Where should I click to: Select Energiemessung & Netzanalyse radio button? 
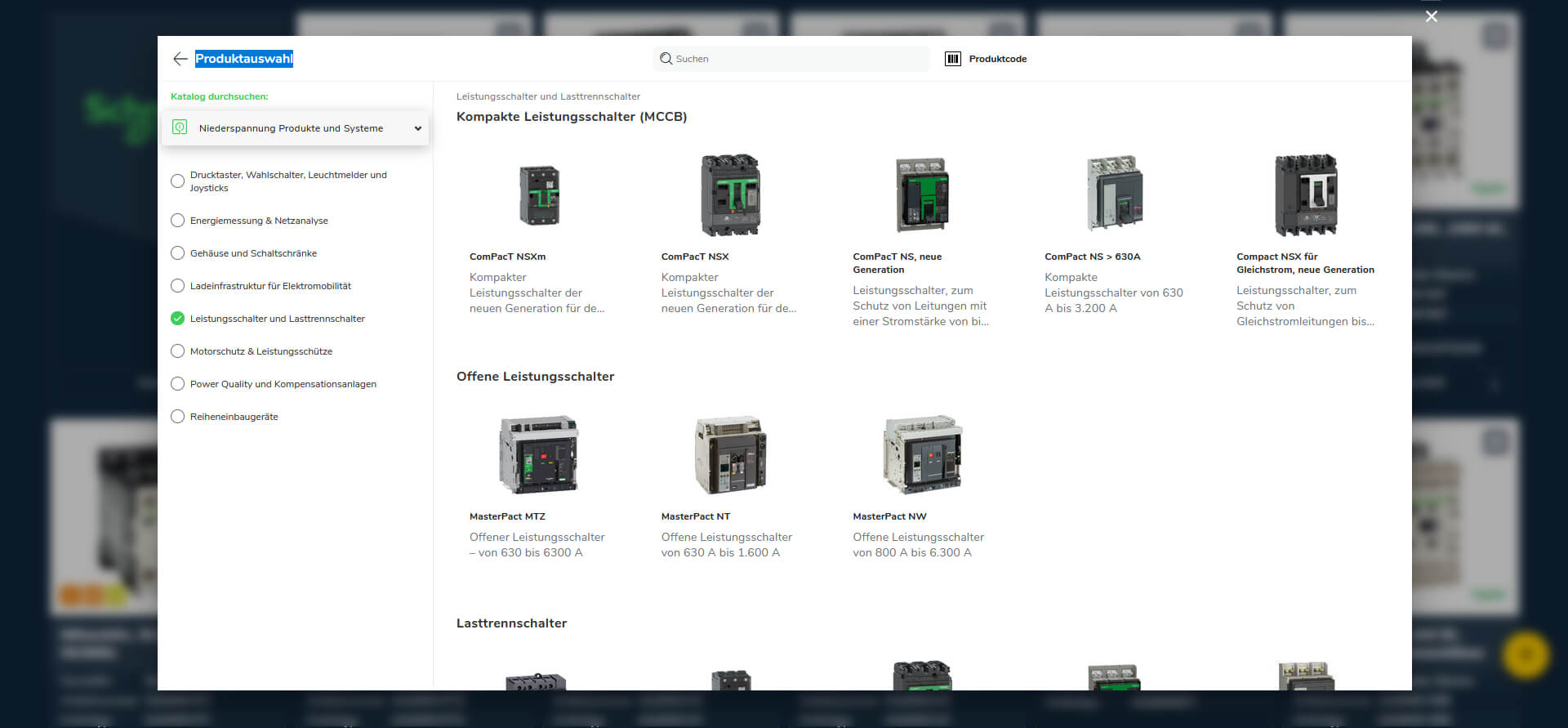[177, 221]
